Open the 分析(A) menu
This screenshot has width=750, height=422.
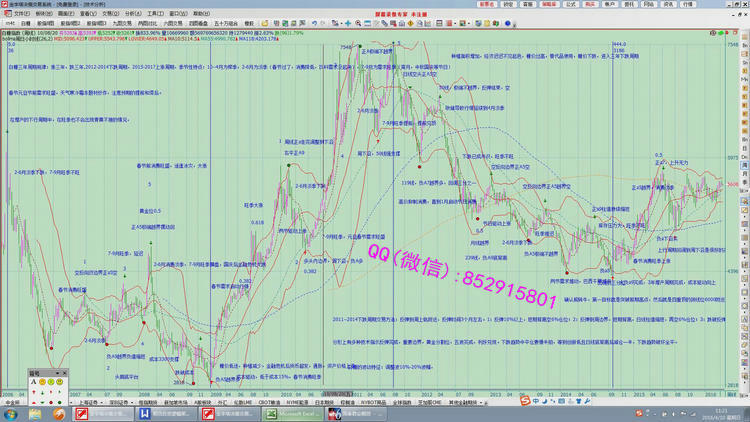pyautogui.click(x=134, y=13)
